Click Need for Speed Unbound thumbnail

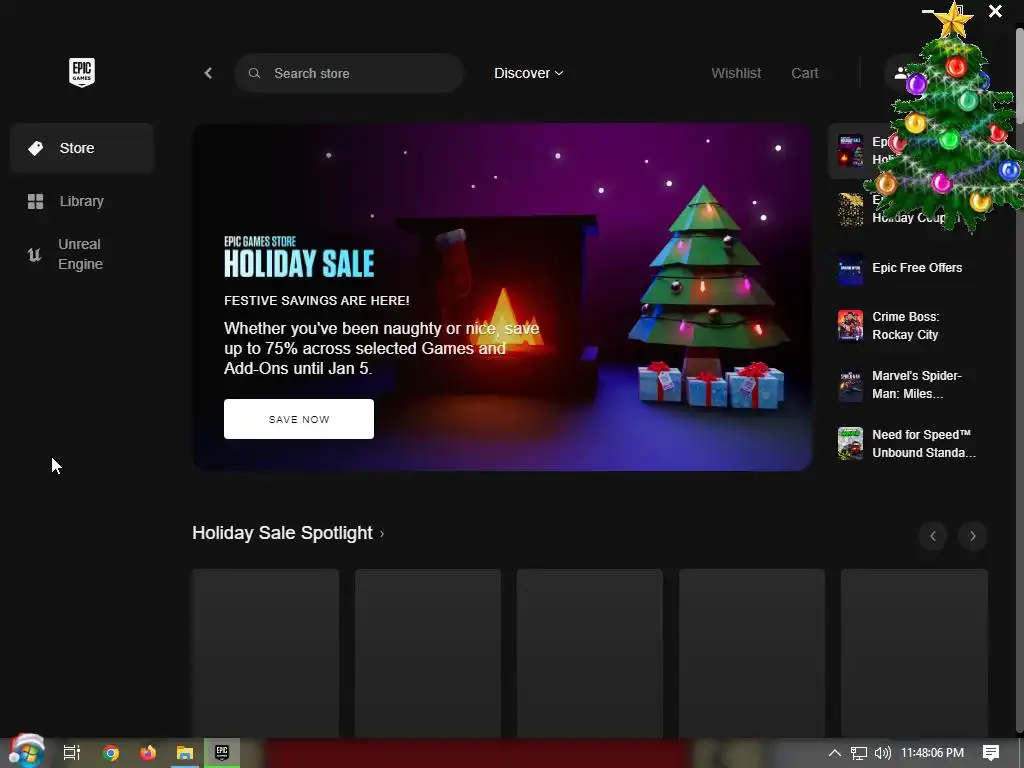[850, 443]
